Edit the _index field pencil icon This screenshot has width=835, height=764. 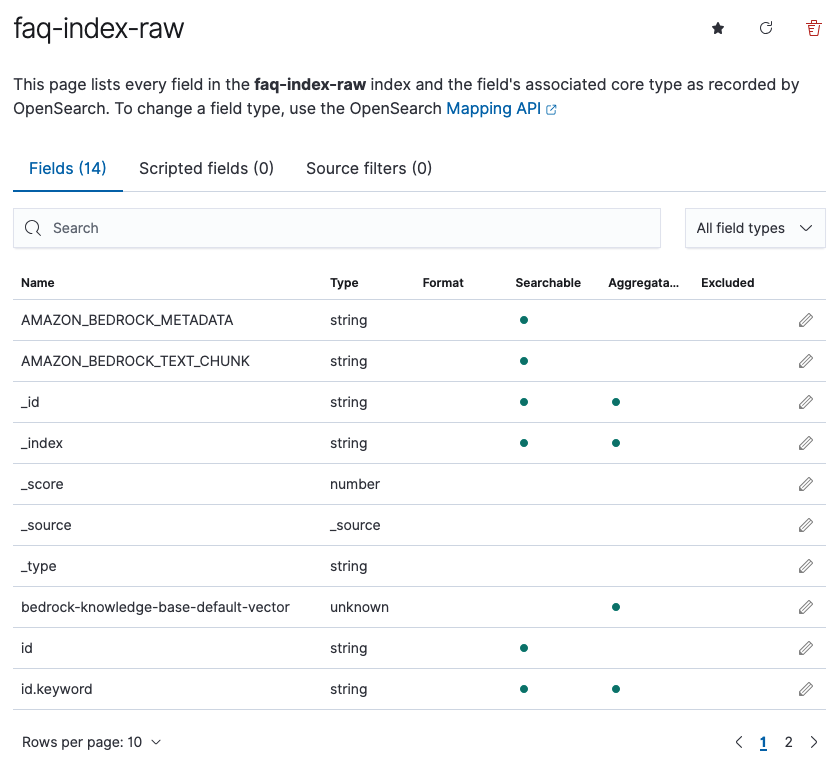tap(806, 443)
